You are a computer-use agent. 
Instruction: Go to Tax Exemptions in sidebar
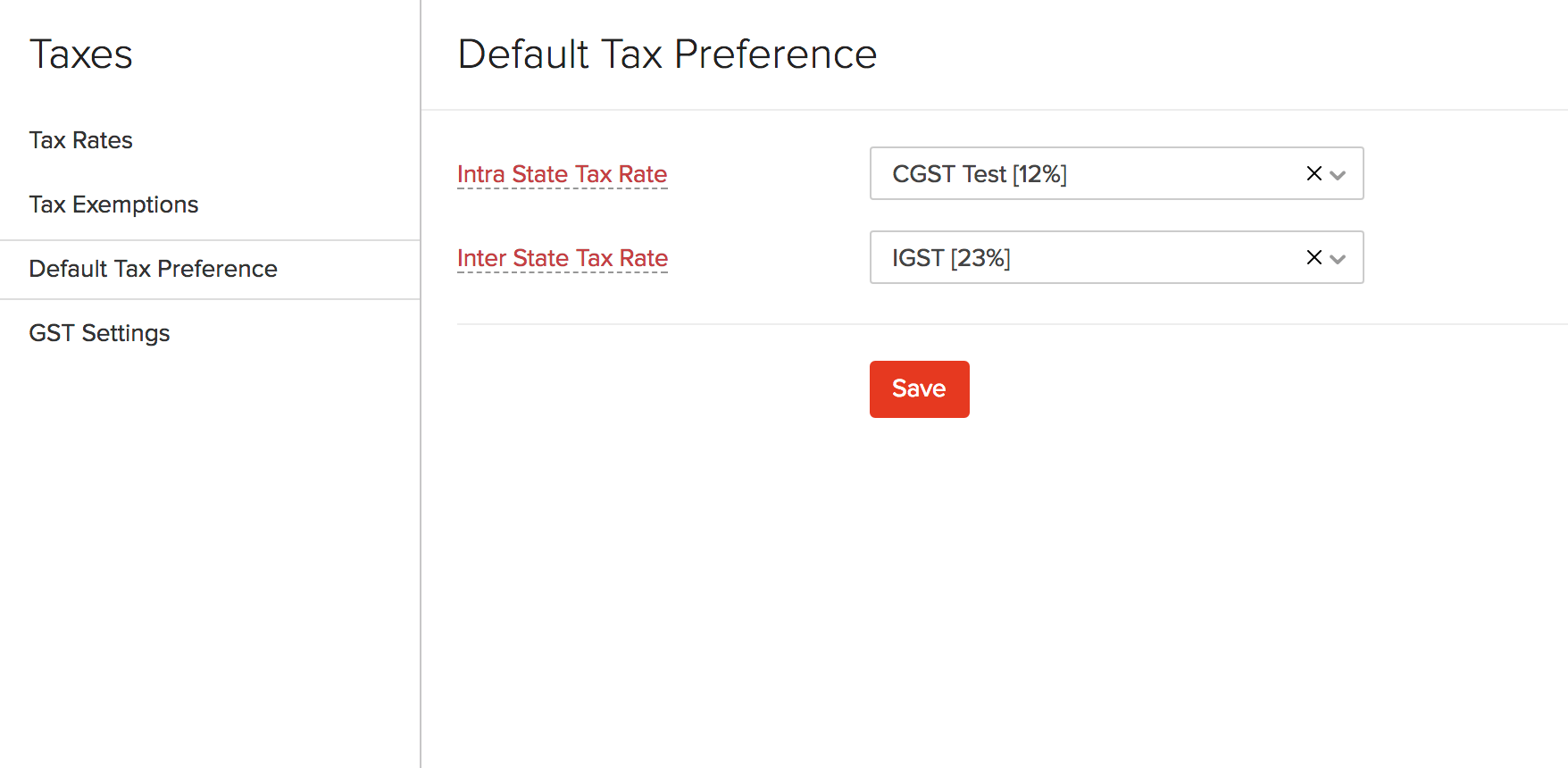pos(113,205)
